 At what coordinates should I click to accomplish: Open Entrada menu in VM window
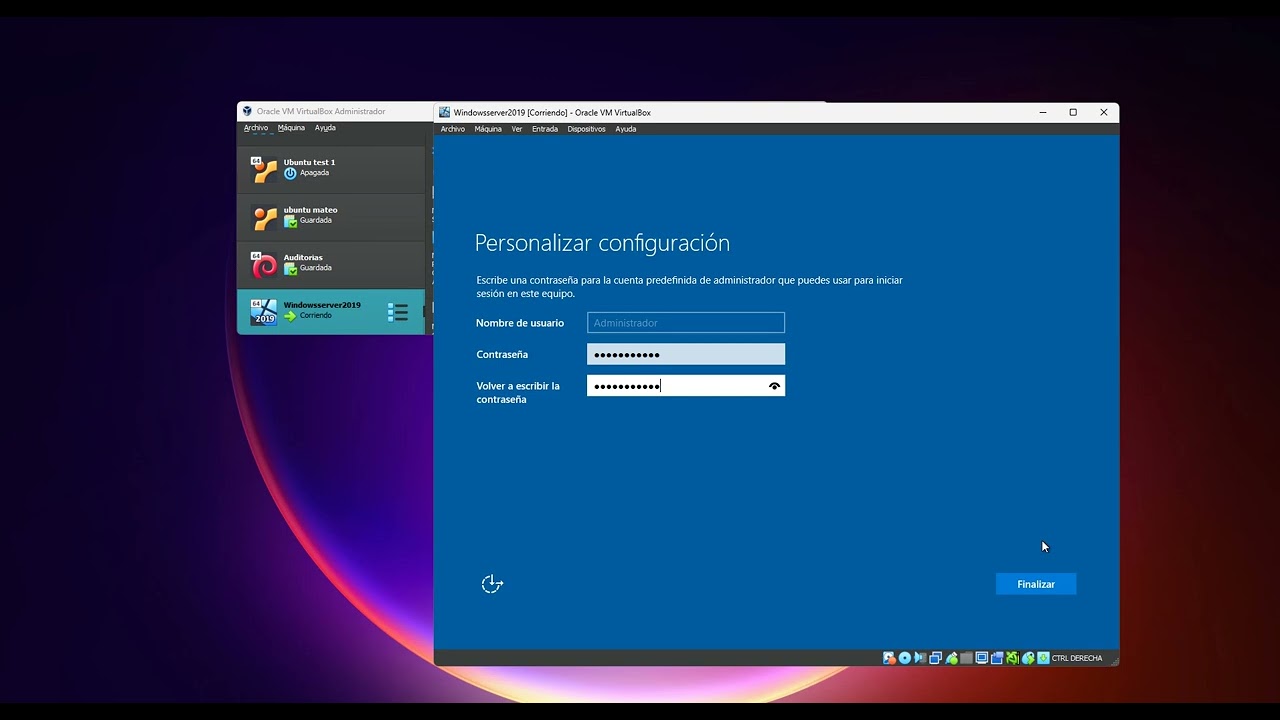tap(545, 129)
